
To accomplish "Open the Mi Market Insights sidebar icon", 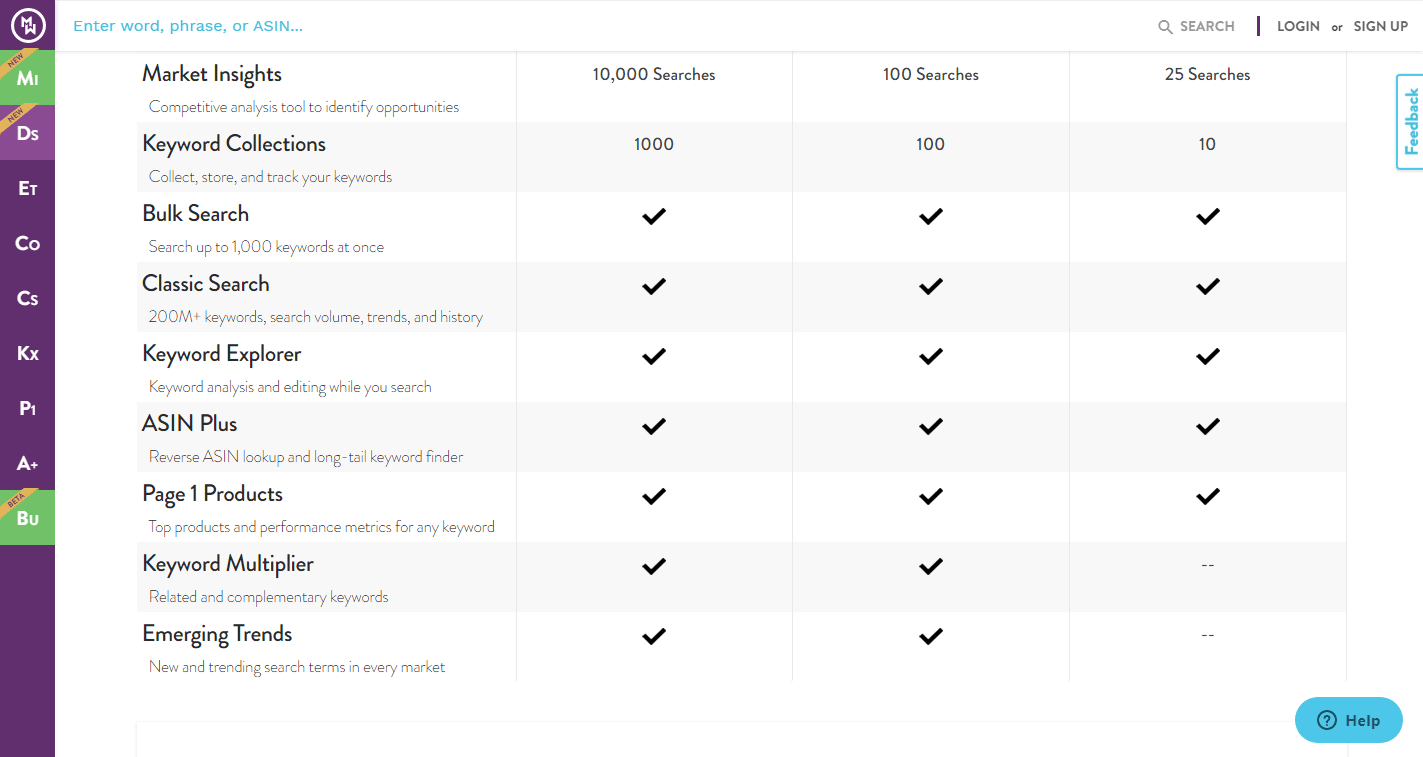I will 27,78.
